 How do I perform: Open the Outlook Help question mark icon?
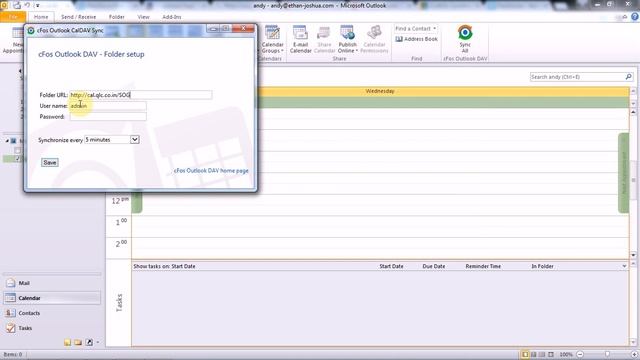coord(635,17)
